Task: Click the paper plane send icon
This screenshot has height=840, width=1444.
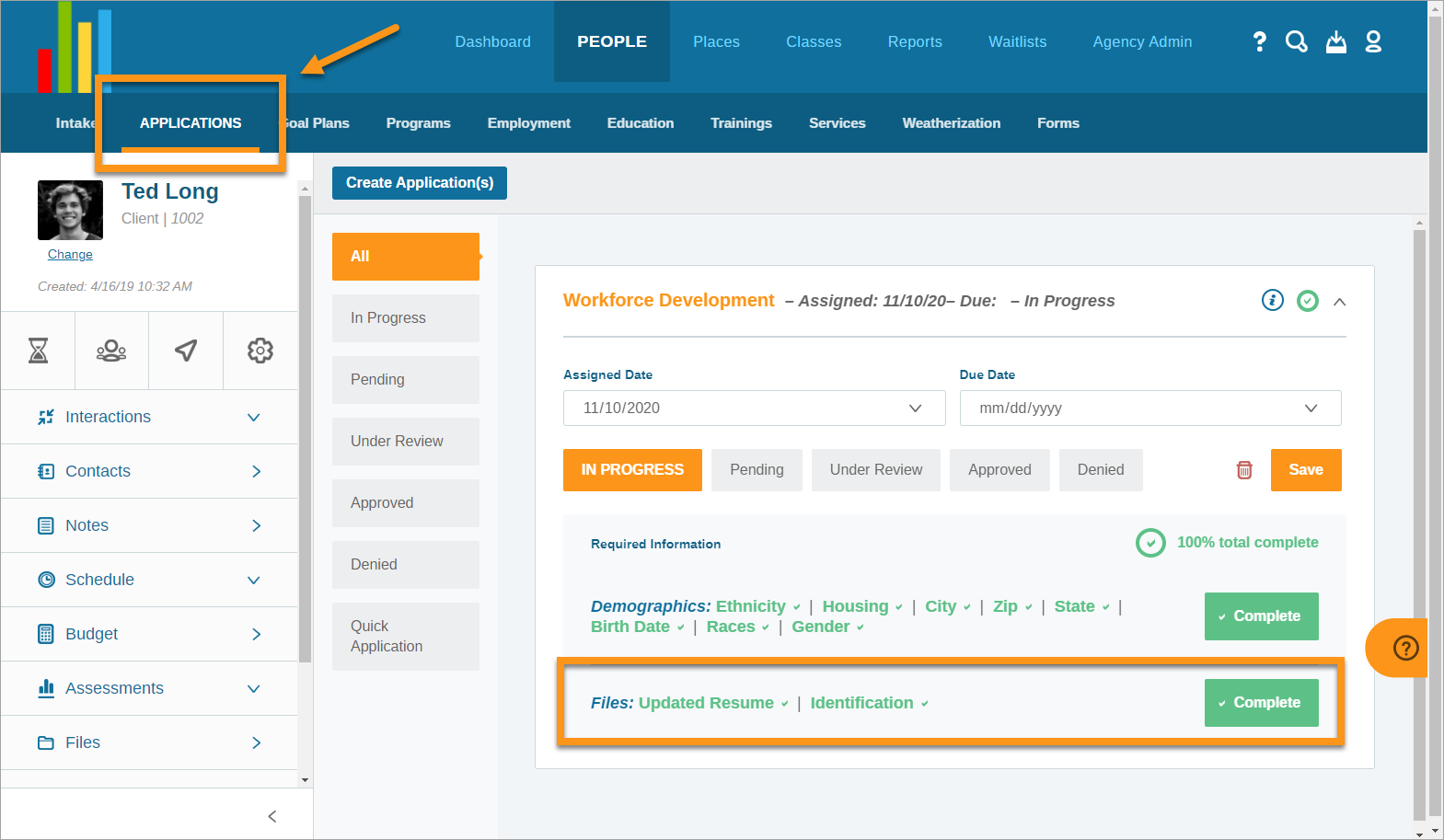Action: (x=186, y=351)
